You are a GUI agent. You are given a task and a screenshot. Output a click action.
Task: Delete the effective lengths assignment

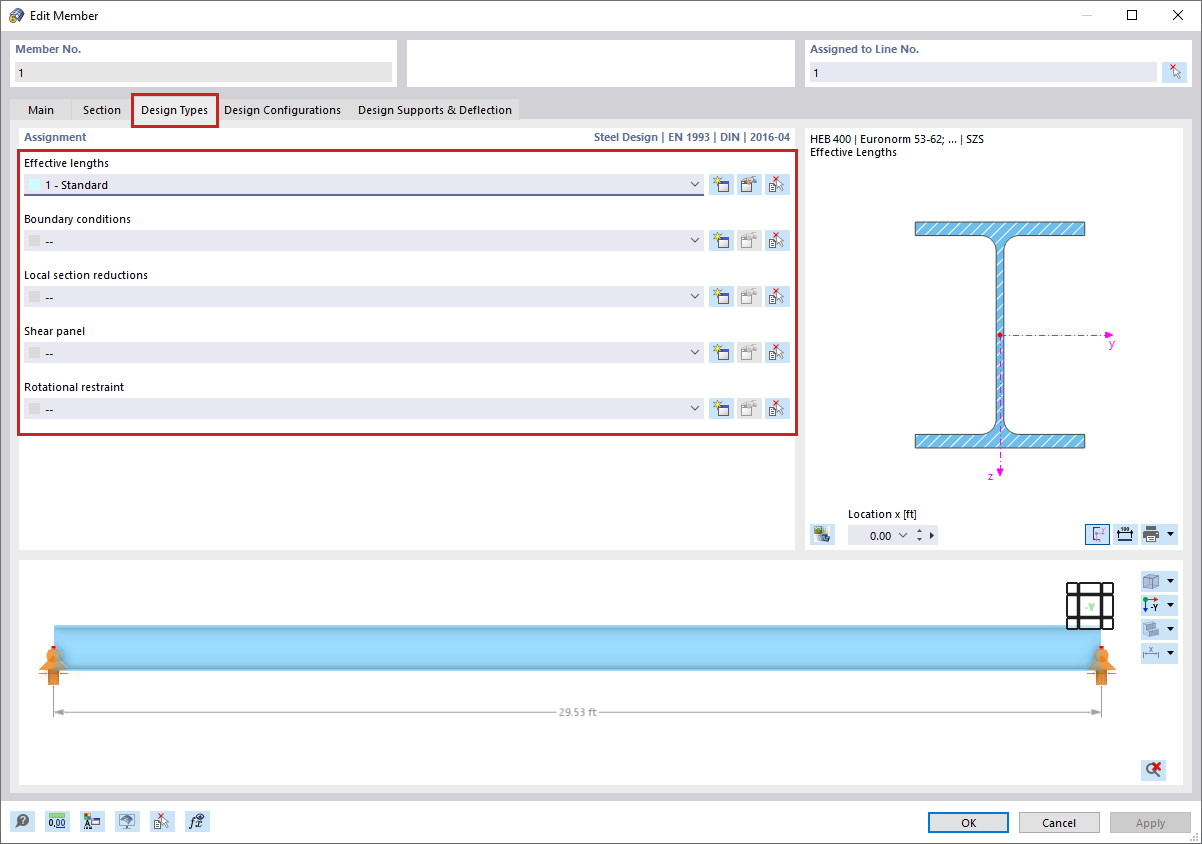[x=777, y=184]
